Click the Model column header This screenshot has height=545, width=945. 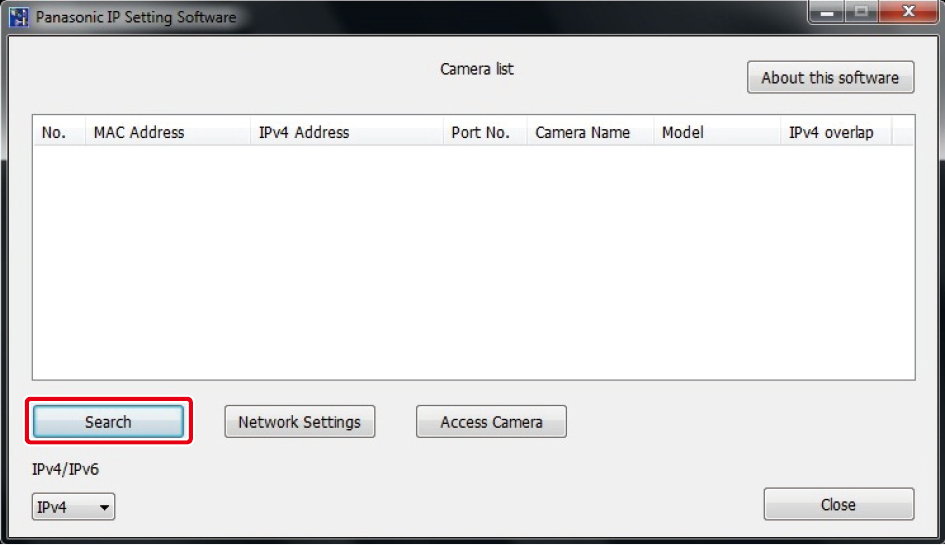coord(717,132)
